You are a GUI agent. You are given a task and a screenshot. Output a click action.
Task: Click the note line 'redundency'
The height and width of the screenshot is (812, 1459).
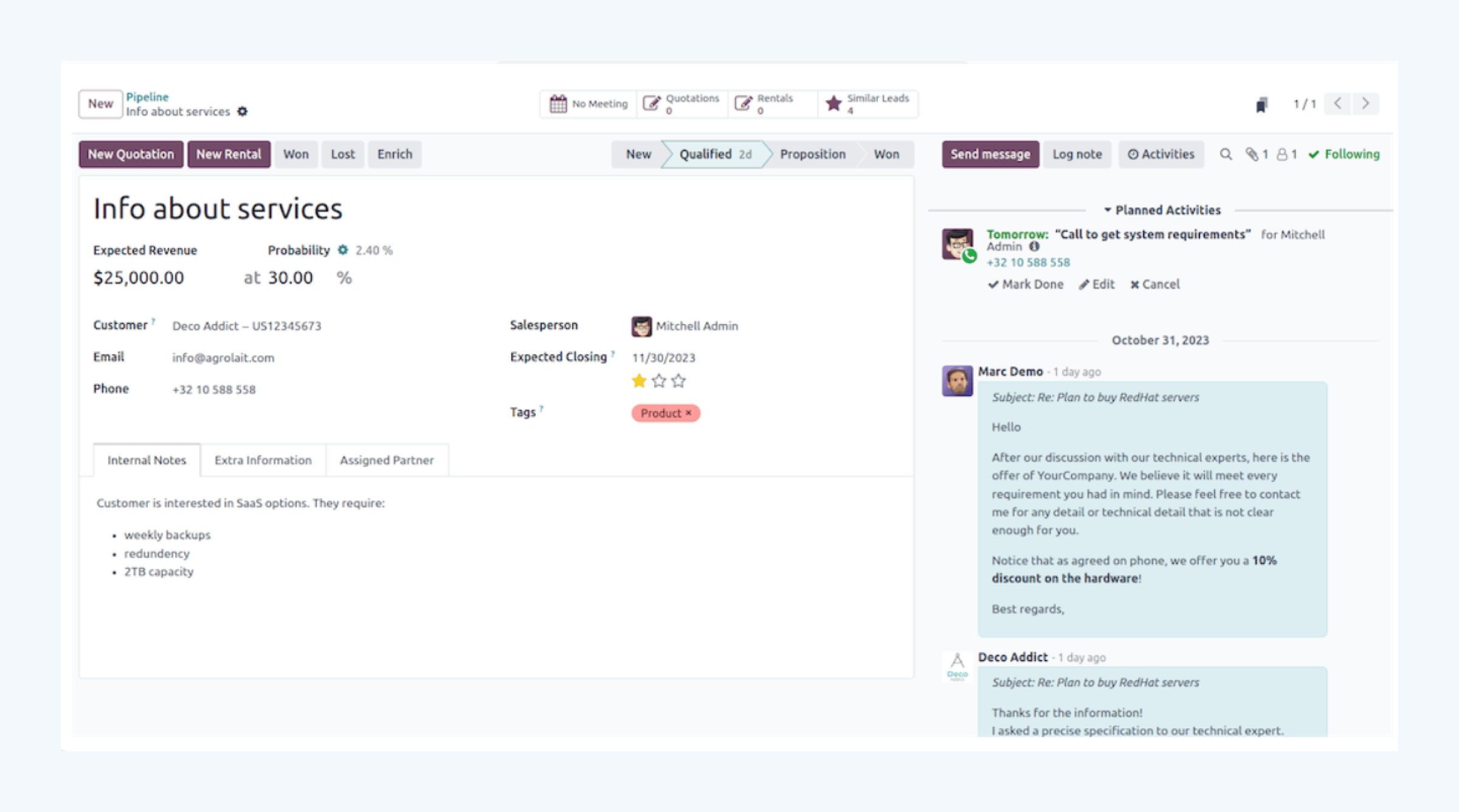pos(157,554)
